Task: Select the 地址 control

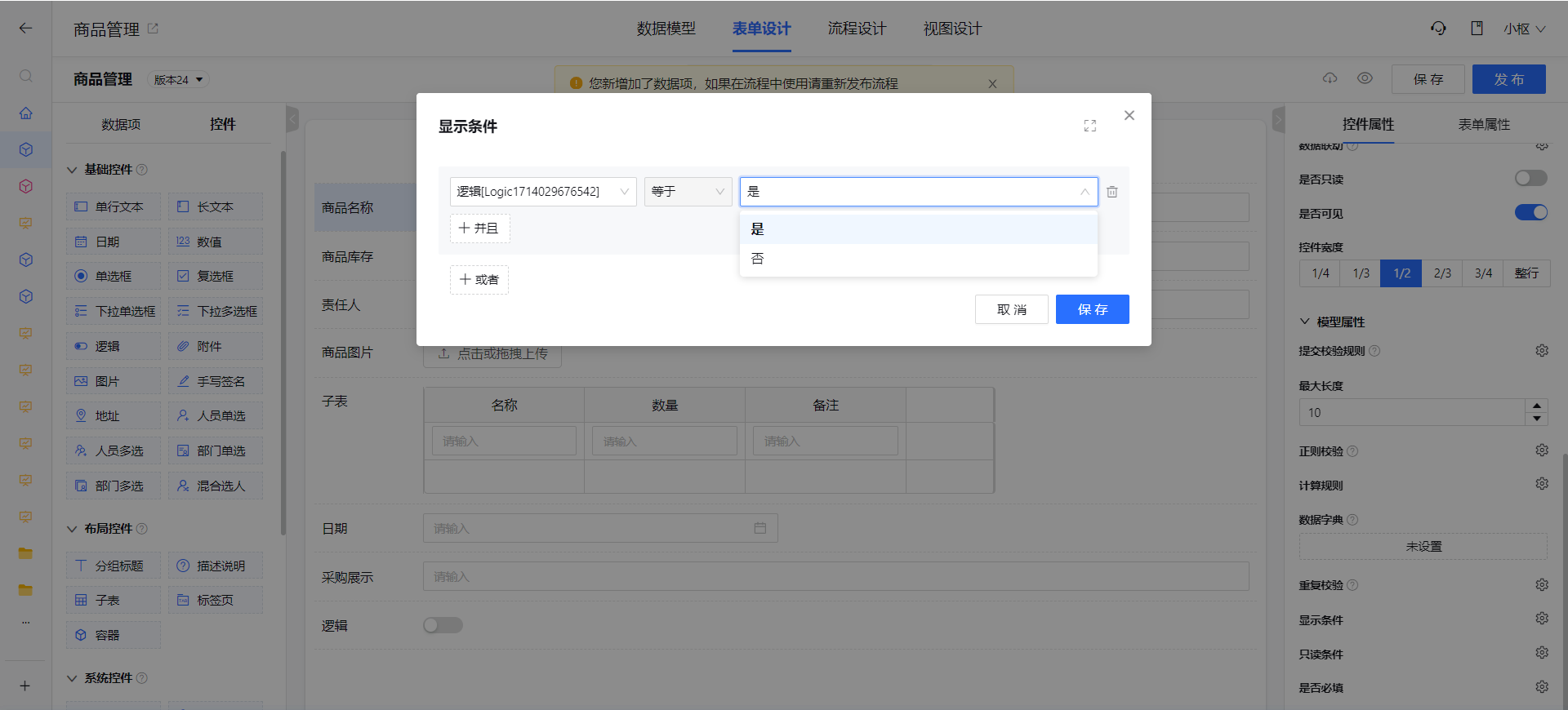Action: click(114, 415)
